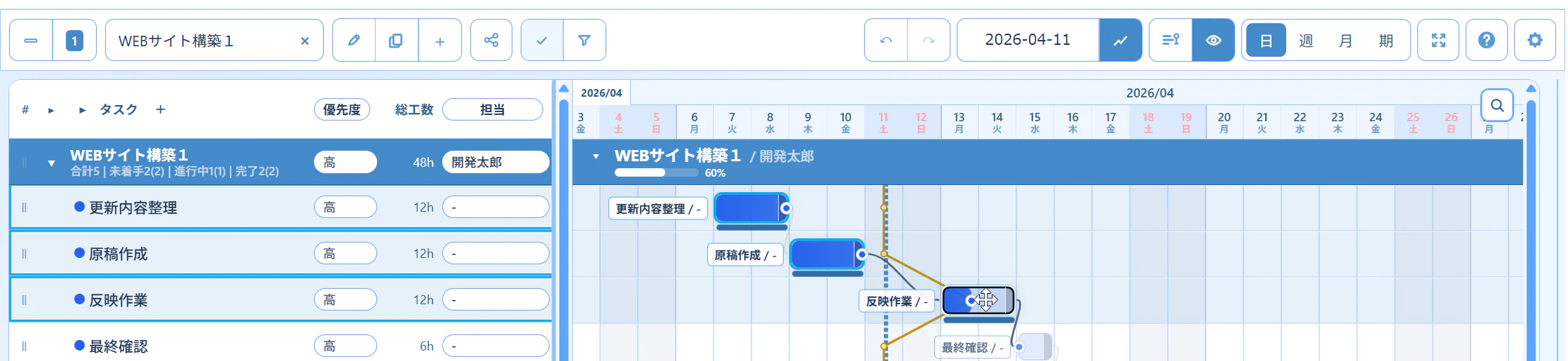Open assignee dropdown for 原稿作成
1568x361 pixels.
(496, 253)
